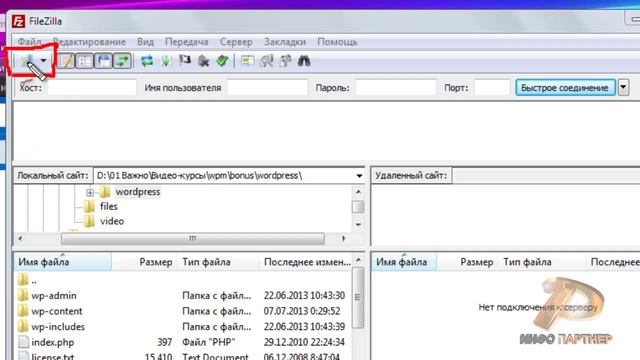The height and width of the screenshot is (360, 640).
Task: Toggle the local directory tree display
Action: (85, 61)
